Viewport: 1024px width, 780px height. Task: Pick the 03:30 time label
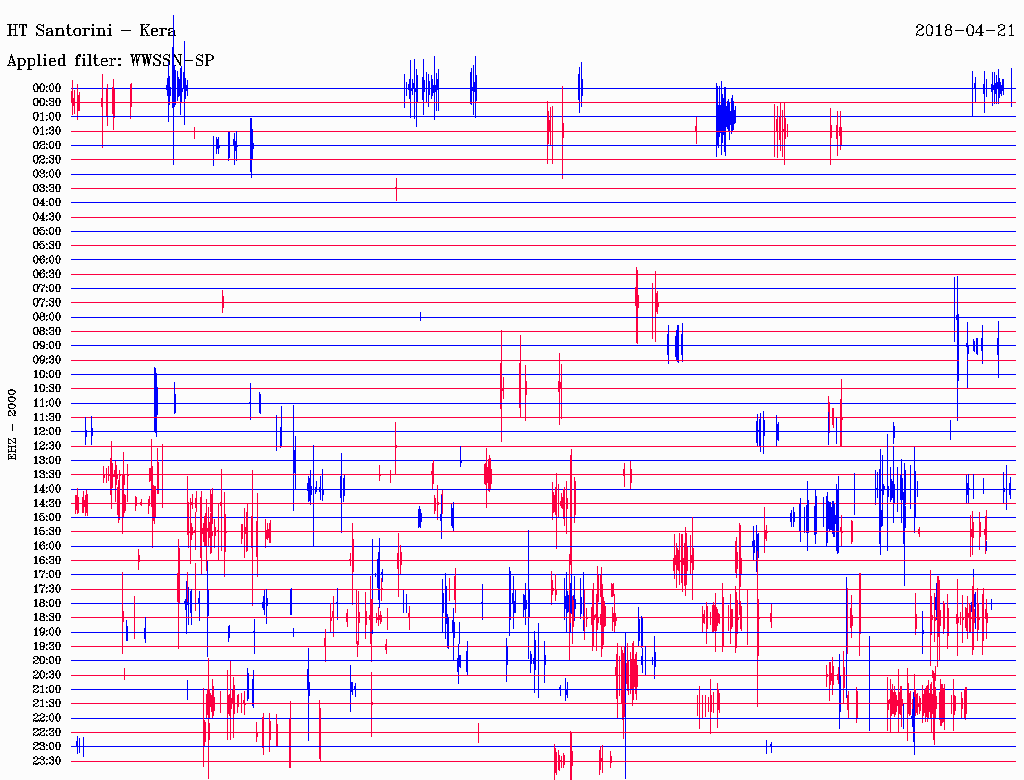pyautogui.click(x=47, y=188)
